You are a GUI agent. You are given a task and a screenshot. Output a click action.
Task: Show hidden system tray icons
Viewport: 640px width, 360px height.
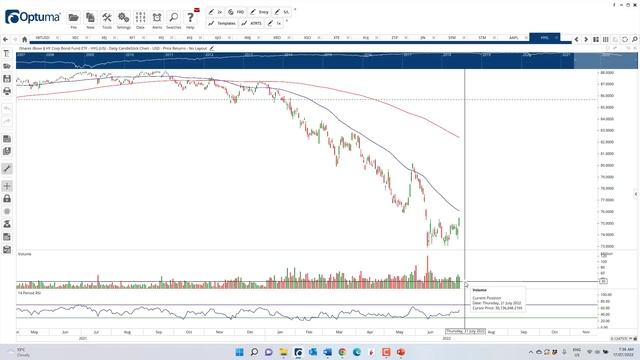tap(531, 352)
